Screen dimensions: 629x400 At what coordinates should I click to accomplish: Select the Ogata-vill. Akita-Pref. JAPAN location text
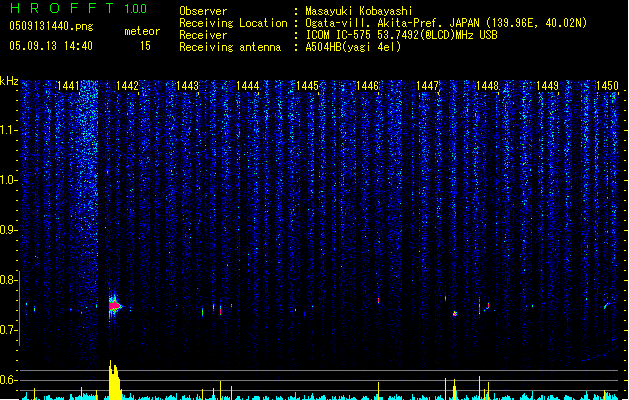click(x=446, y=23)
